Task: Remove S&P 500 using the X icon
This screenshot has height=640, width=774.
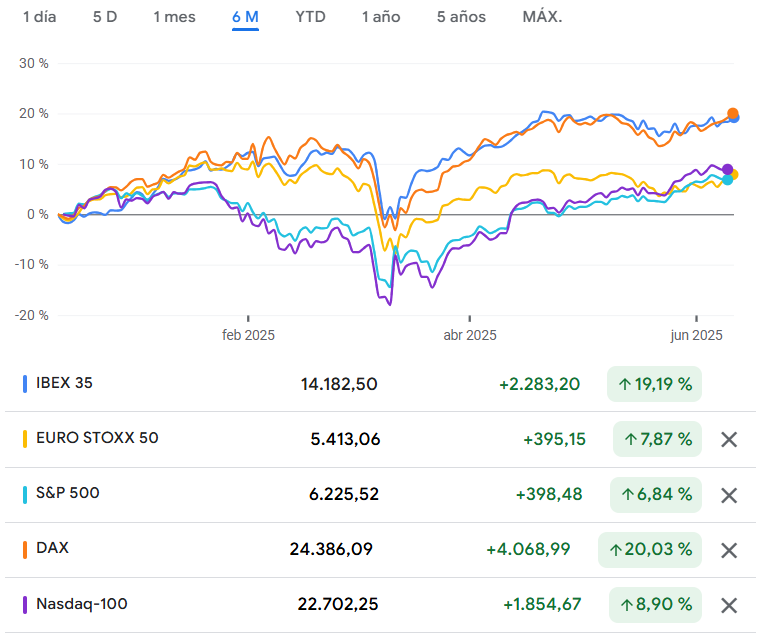Action: [x=729, y=494]
